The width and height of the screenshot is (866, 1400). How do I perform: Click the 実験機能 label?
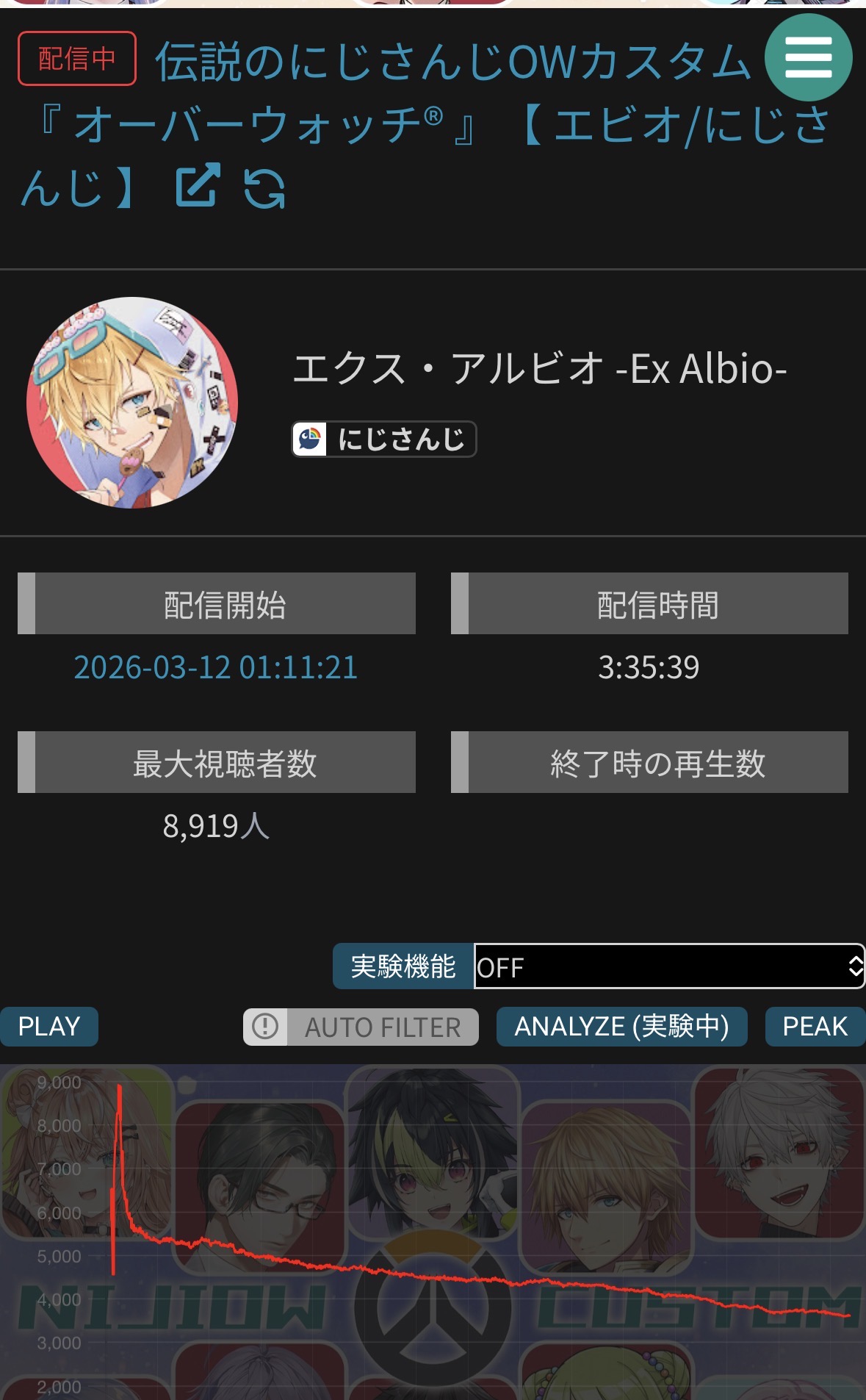click(x=403, y=966)
